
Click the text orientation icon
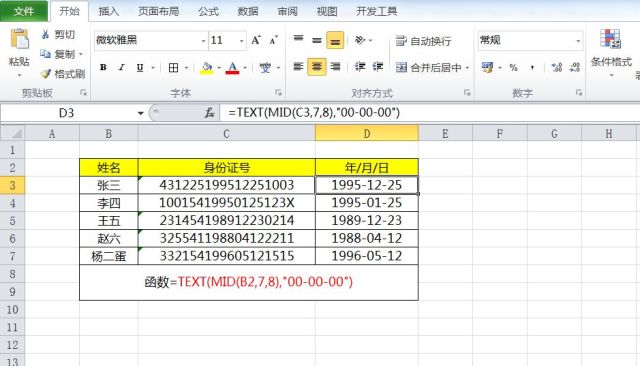[360, 40]
